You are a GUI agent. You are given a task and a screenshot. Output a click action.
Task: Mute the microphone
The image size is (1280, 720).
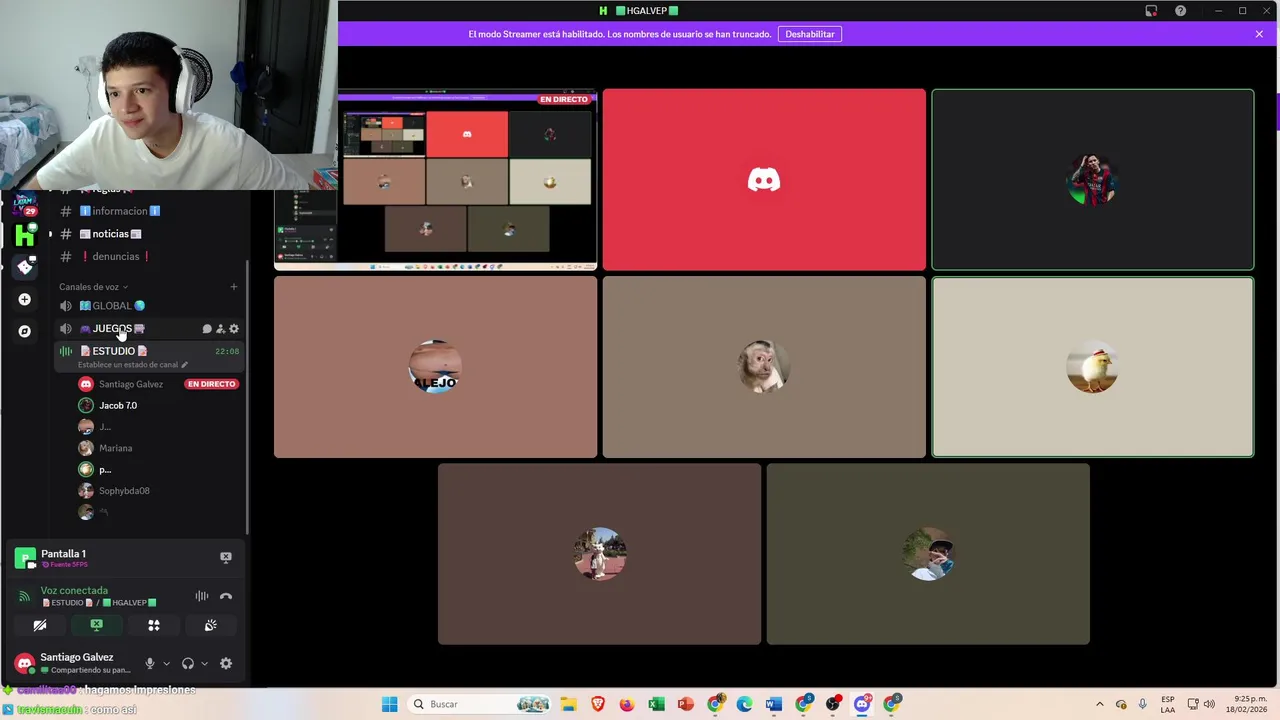coord(150,663)
